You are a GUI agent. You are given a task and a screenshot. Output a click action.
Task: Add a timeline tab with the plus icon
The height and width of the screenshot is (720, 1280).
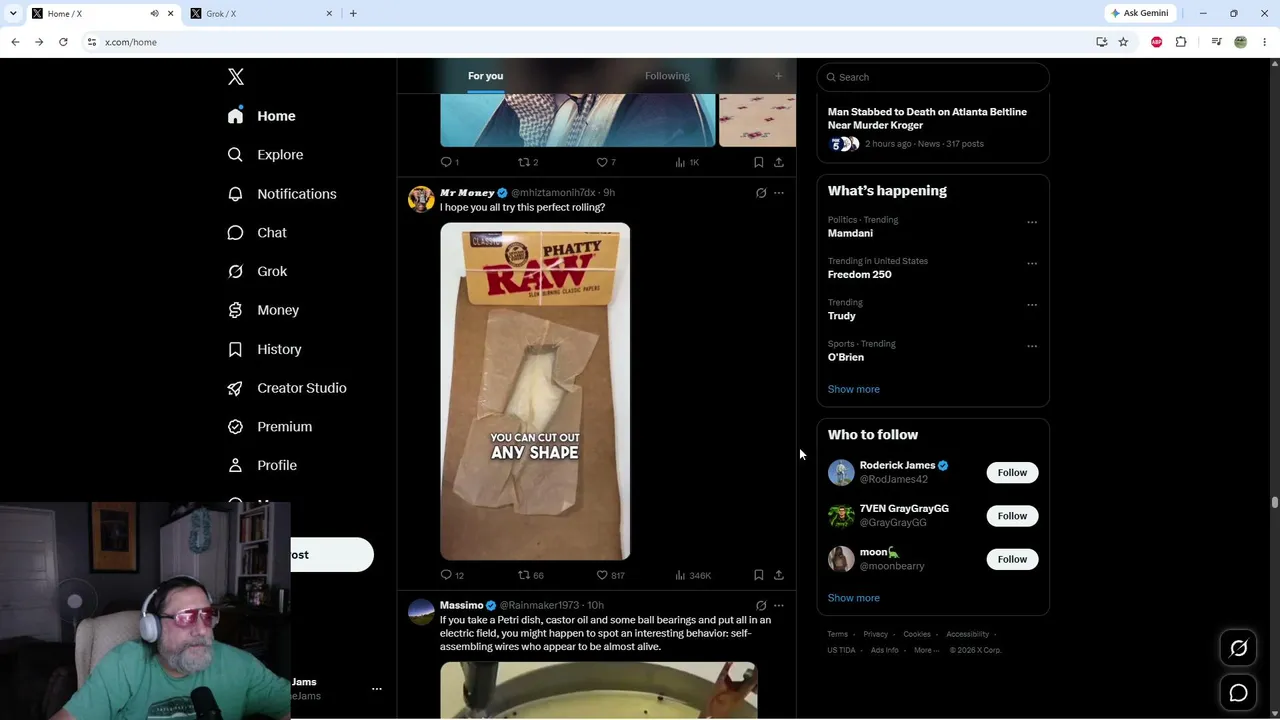779,76
